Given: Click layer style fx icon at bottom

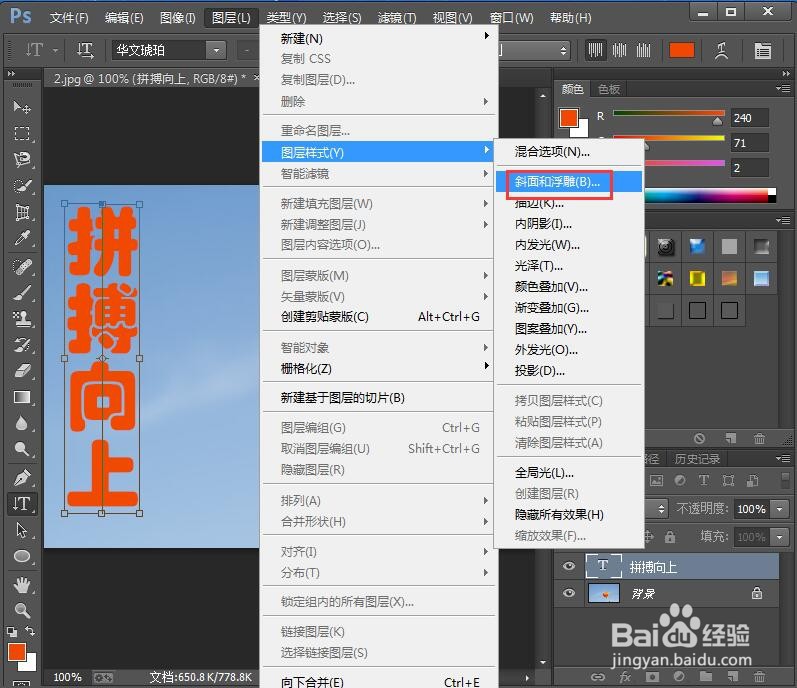Looking at the screenshot, I should (625, 677).
